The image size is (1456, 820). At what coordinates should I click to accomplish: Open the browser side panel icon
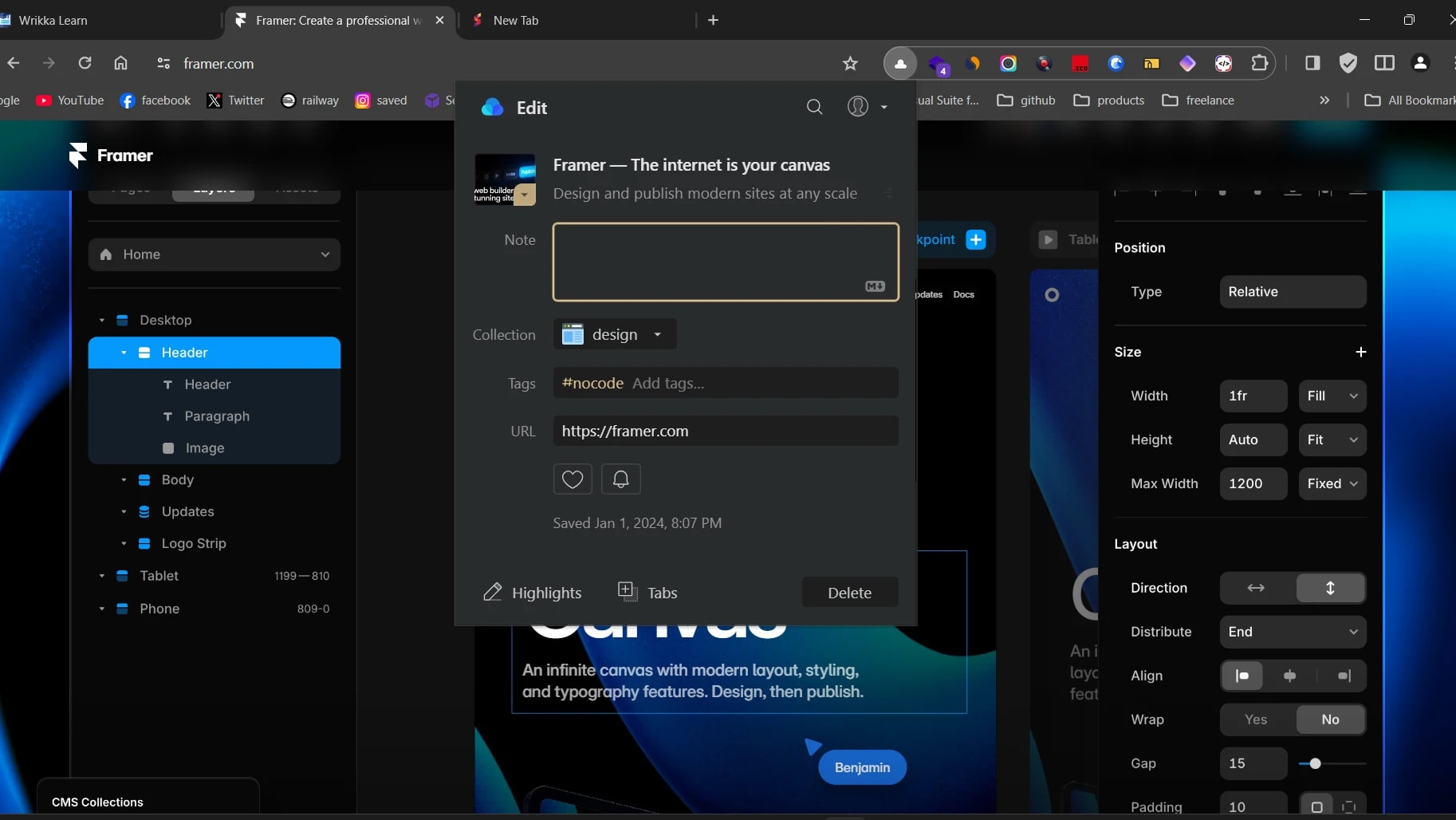pos(1312,63)
